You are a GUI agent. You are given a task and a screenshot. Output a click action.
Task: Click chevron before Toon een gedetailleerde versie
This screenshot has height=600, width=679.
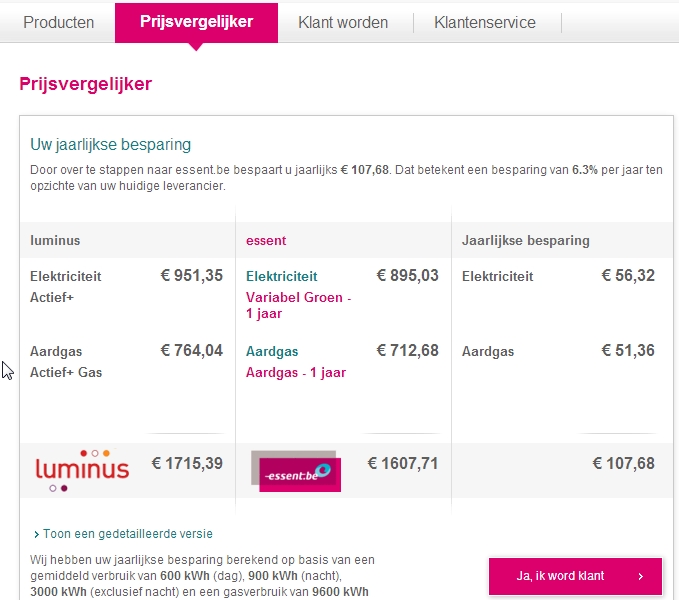click(x=36, y=535)
